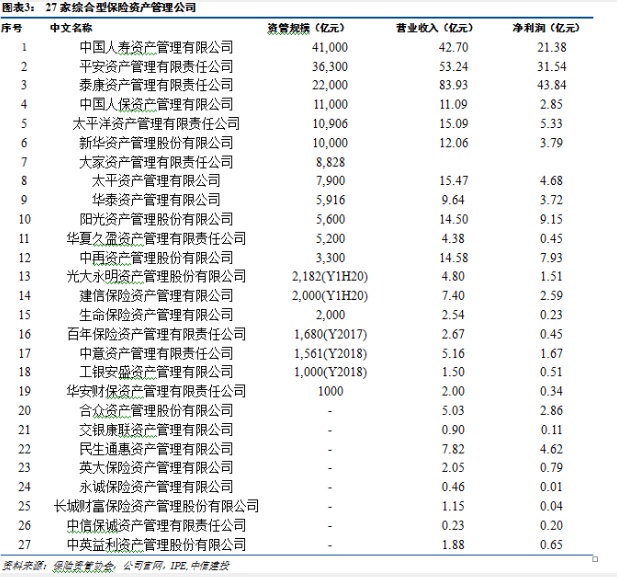
Task: Select the asset scale value '1,561(Y2018)'
Action: pyautogui.click(x=331, y=353)
